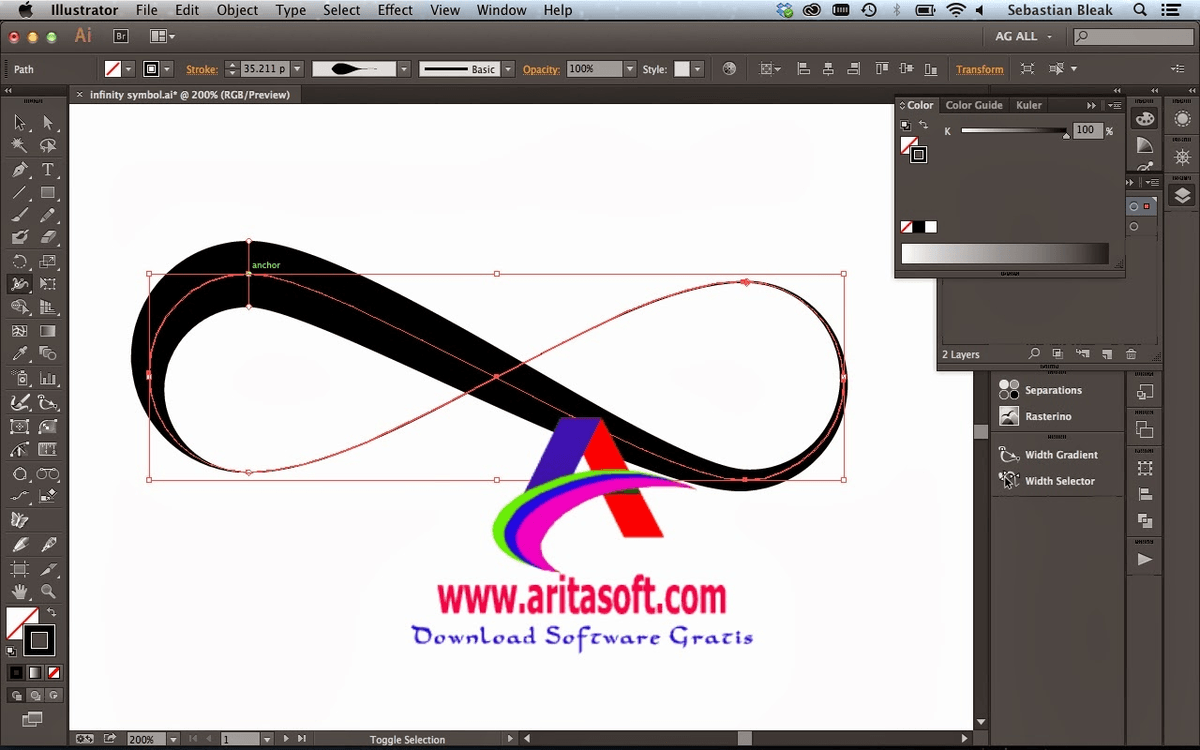This screenshot has height=750, width=1200.
Task: Open the Bridge (Br) button
Action: [x=121, y=36]
